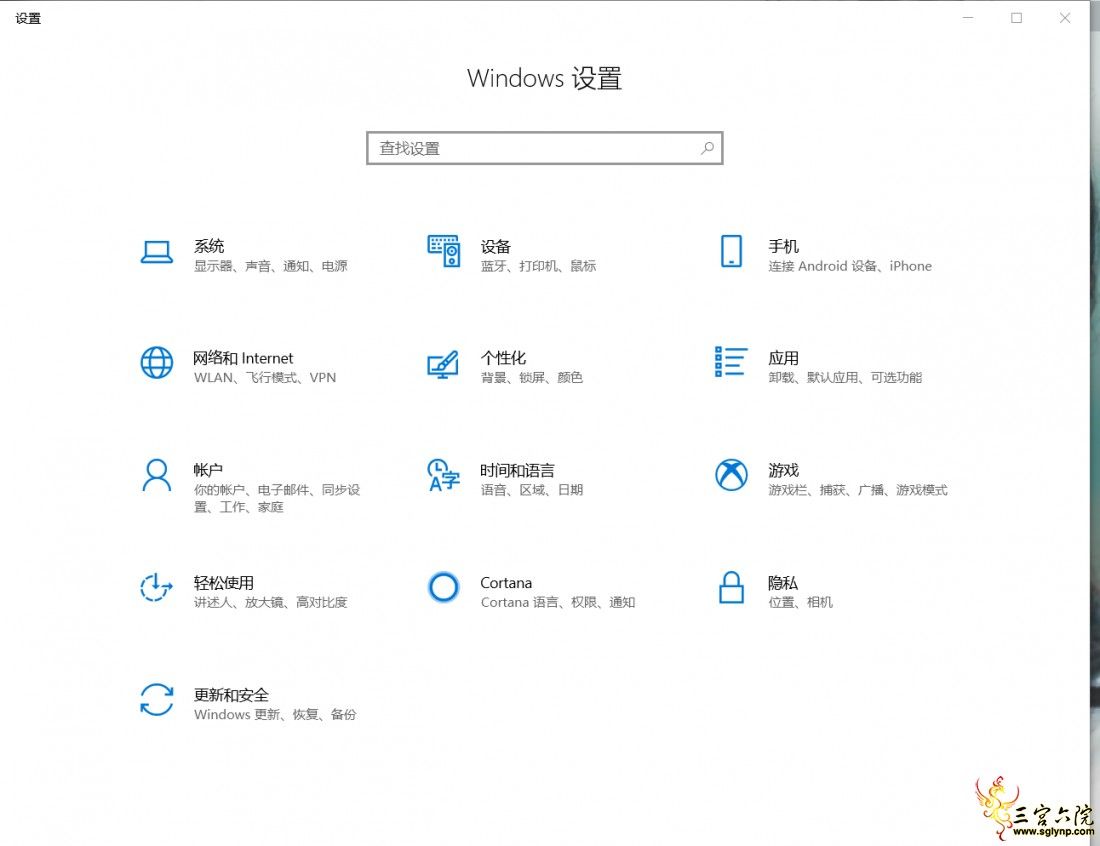Screen dimensions: 1100x846
Task: Click the text WLAN、飞行模式、VPN
Action: point(265,377)
